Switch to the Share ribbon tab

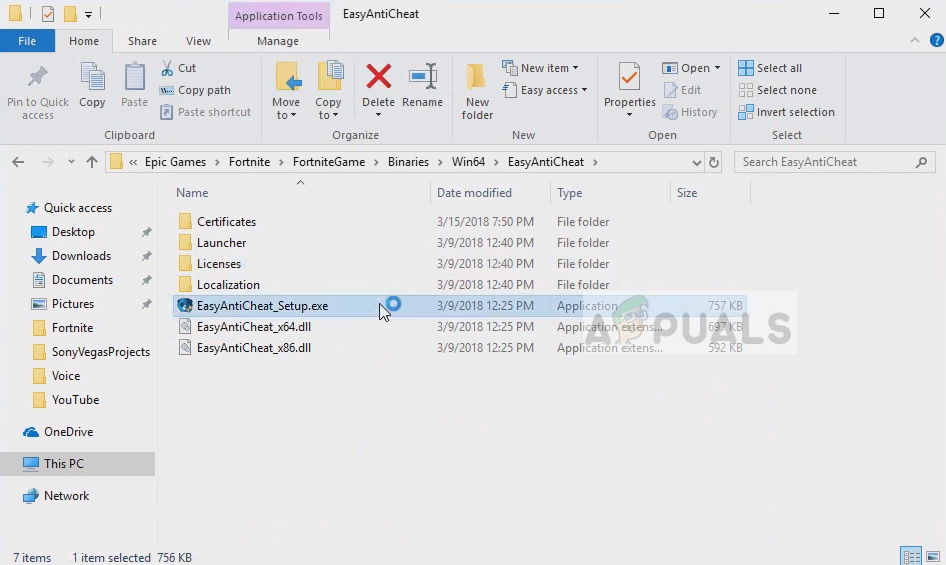click(x=142, y=41)
